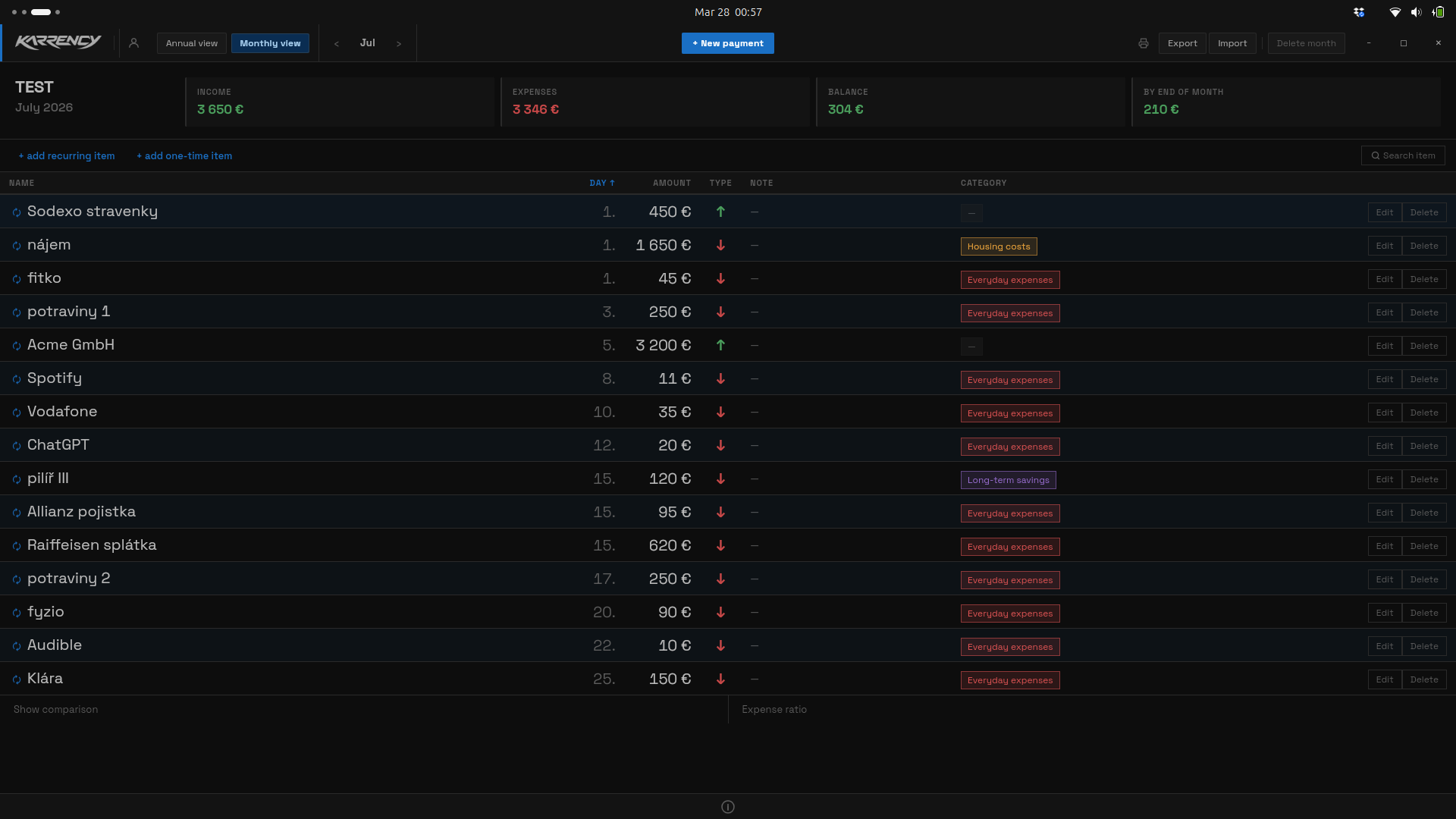Click the green income arrow for Acme GmbH
The width and height of the screenshot is (1456, 819).
tap(720, 345)
